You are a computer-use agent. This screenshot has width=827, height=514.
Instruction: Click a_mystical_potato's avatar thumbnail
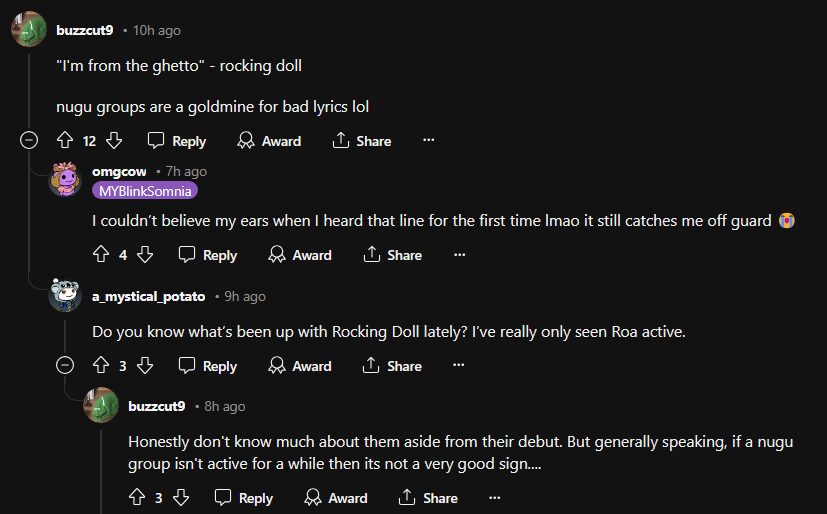67,295
